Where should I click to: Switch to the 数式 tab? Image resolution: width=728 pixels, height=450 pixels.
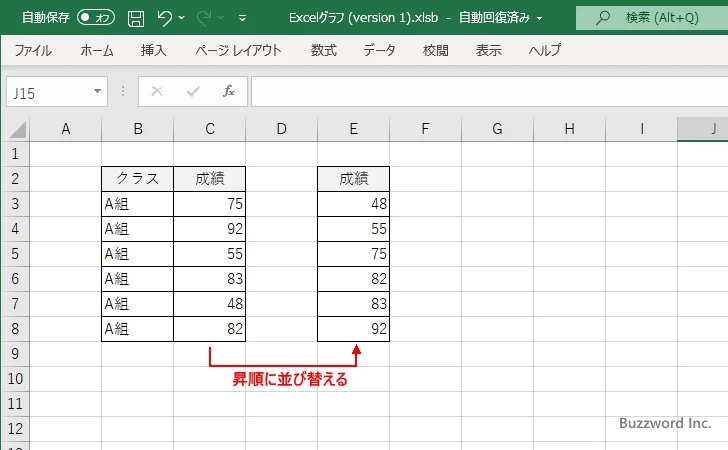[x=324, y=50]
